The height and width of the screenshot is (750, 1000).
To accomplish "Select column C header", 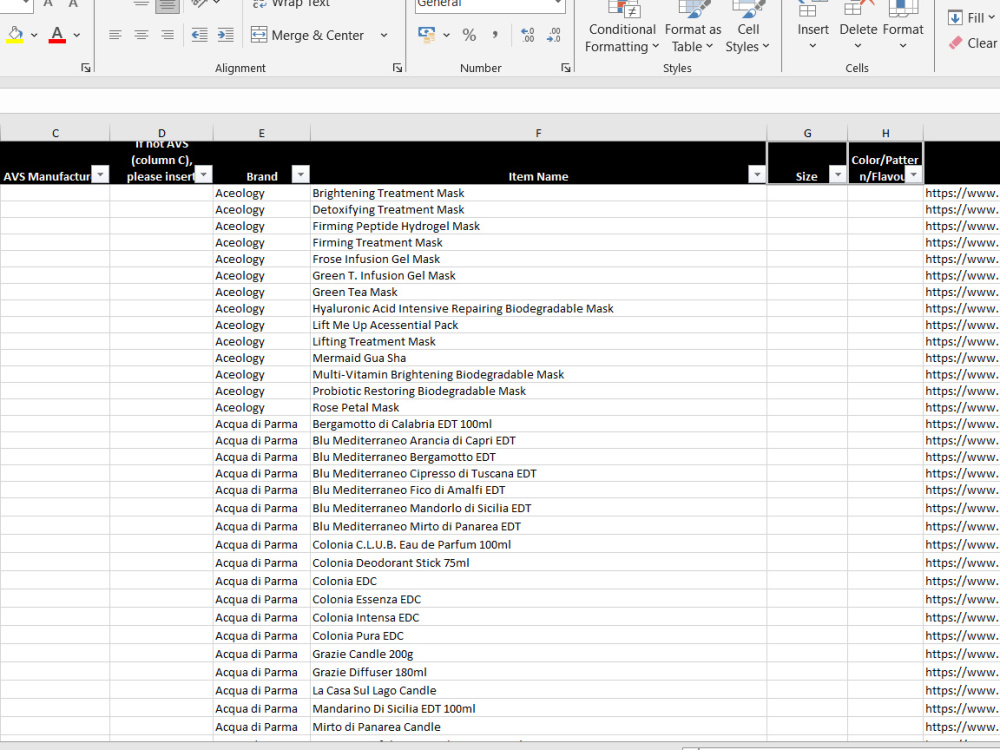I will tap(55, 133).
